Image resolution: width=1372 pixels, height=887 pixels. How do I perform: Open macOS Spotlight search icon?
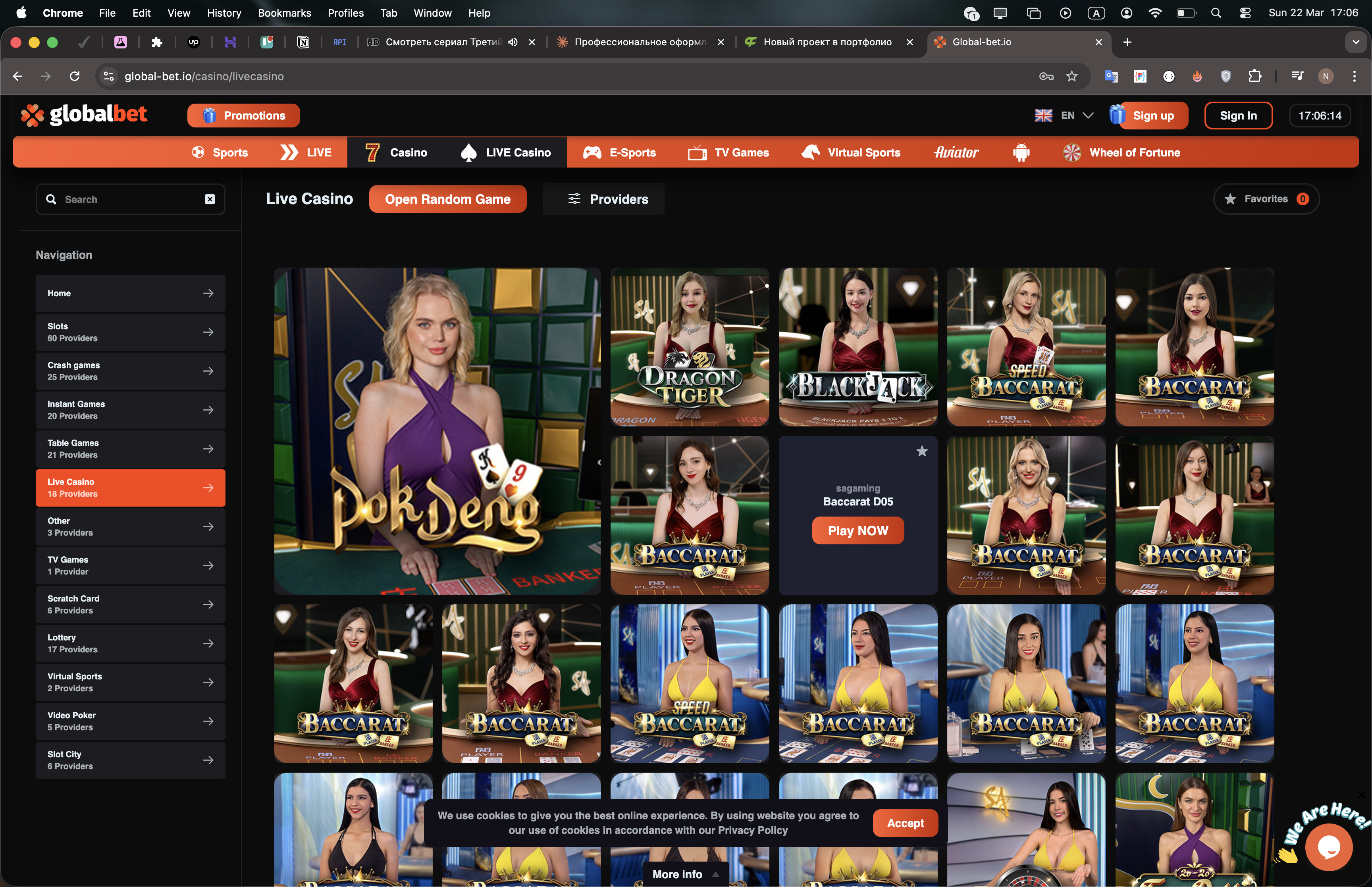click(x=1216, y=13)
